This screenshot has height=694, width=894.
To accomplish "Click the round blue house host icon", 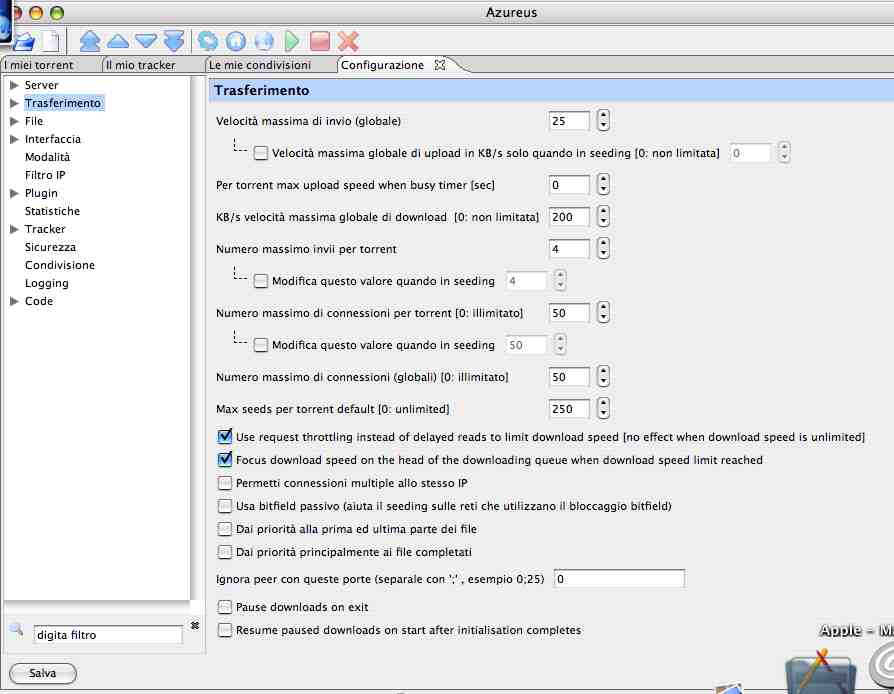I will click(x=236, y=41).
